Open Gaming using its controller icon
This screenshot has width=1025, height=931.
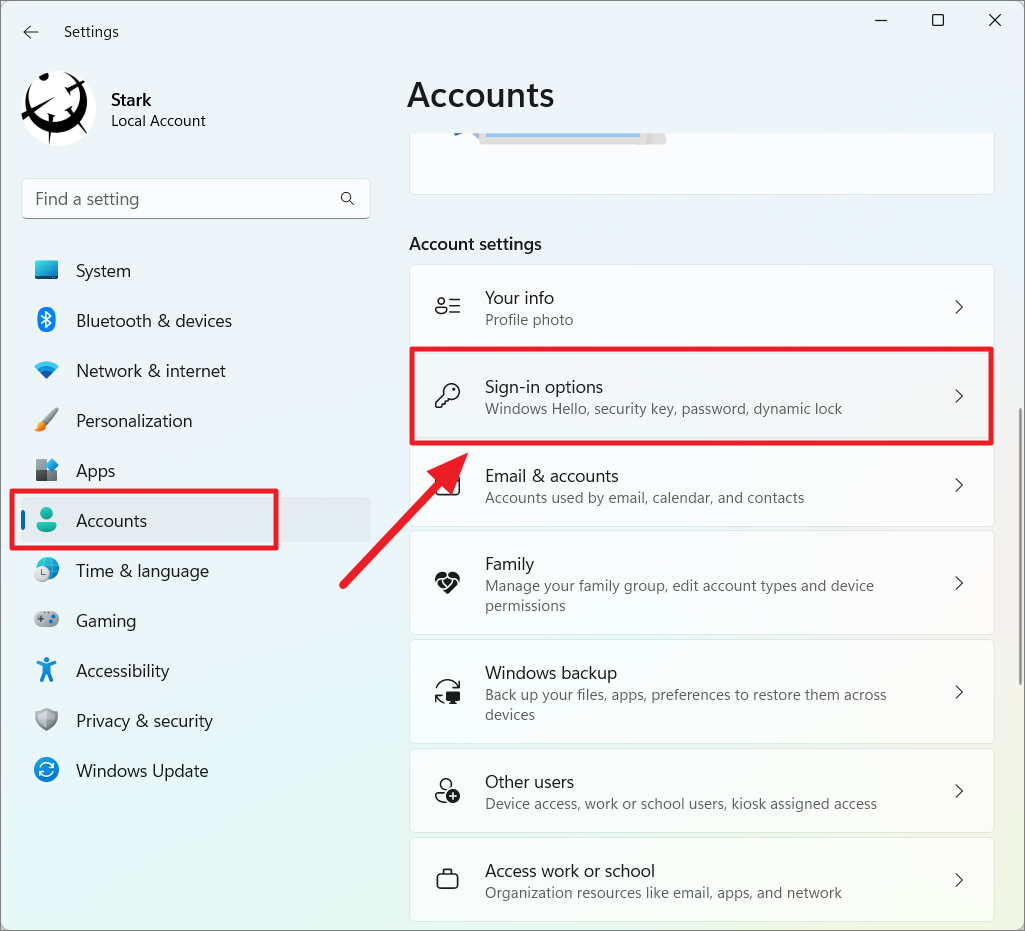coord(46,620)
